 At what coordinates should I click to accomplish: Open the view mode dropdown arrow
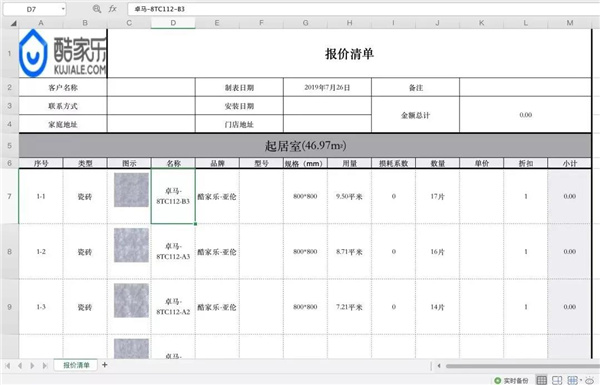581,380
